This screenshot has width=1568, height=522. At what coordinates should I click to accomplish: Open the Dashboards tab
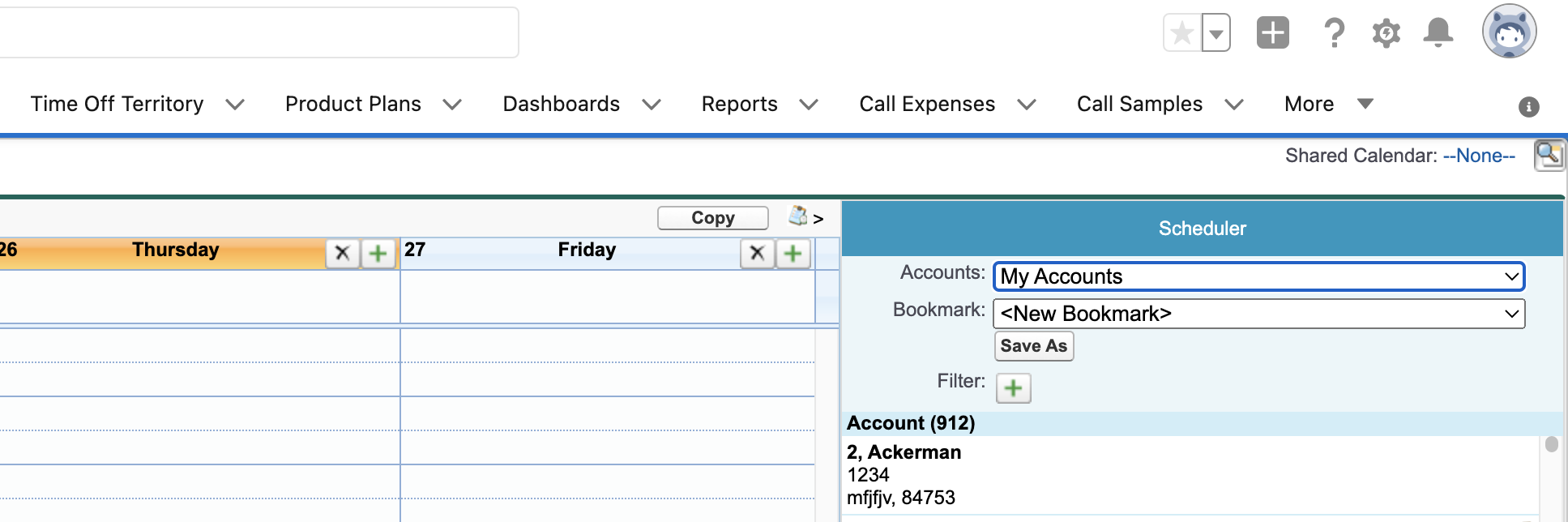click(x=561, y=104)
